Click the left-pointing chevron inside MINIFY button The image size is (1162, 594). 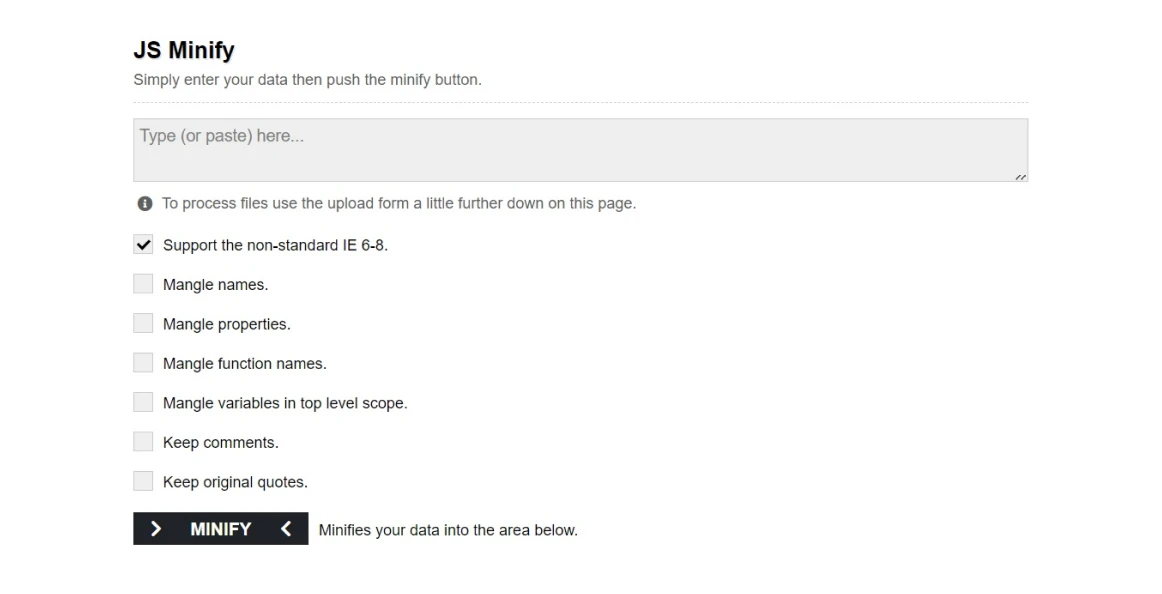(285, 528)
